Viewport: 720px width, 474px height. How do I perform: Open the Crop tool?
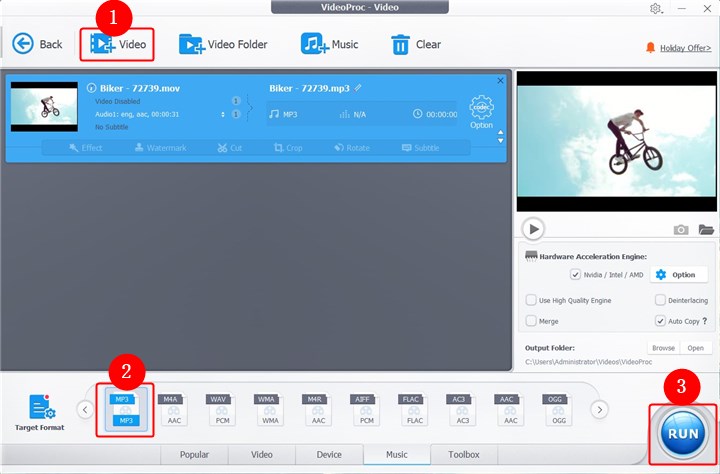[x=288, y=148]
